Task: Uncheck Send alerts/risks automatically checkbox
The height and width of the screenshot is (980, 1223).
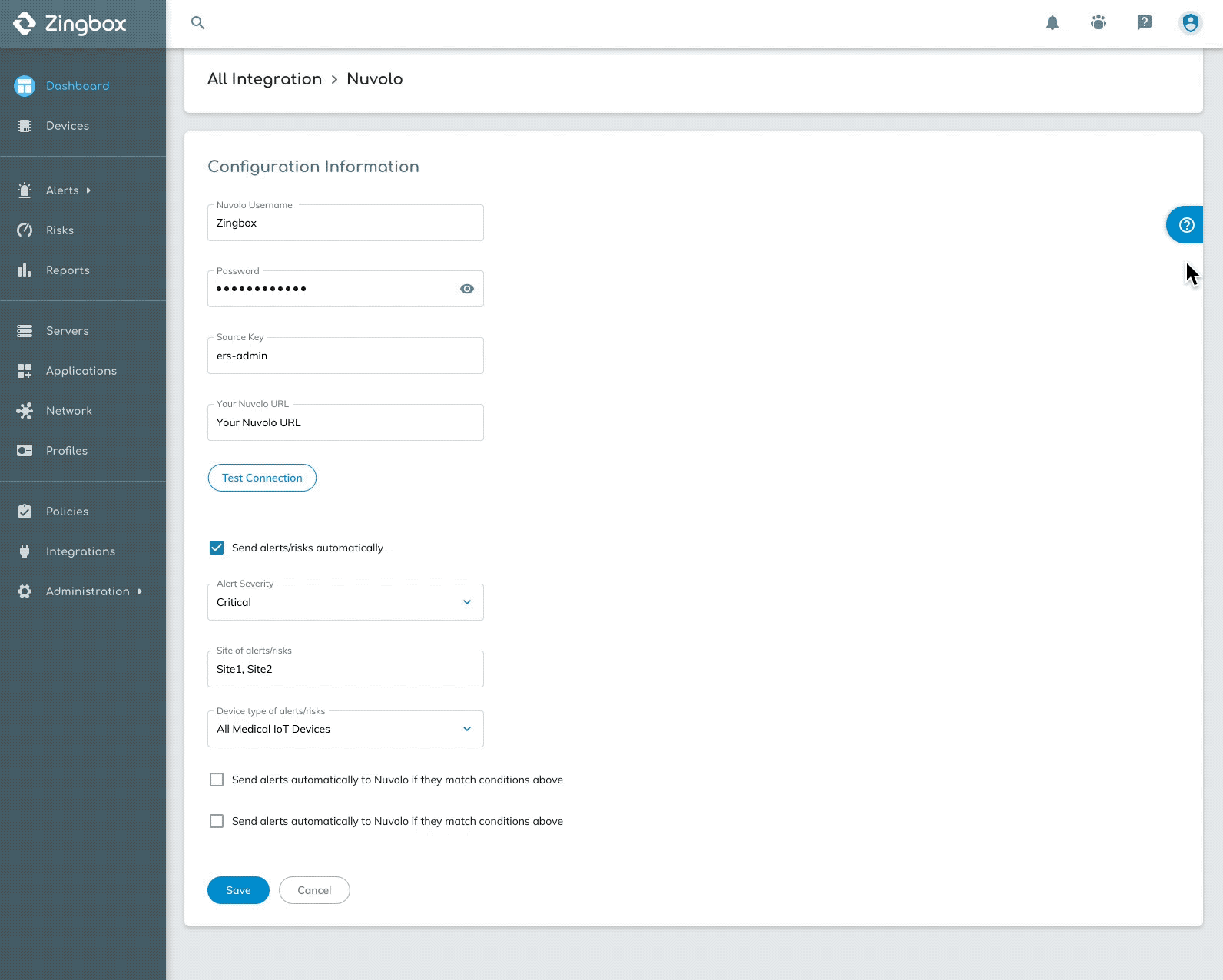Action: tap(217, 548)
